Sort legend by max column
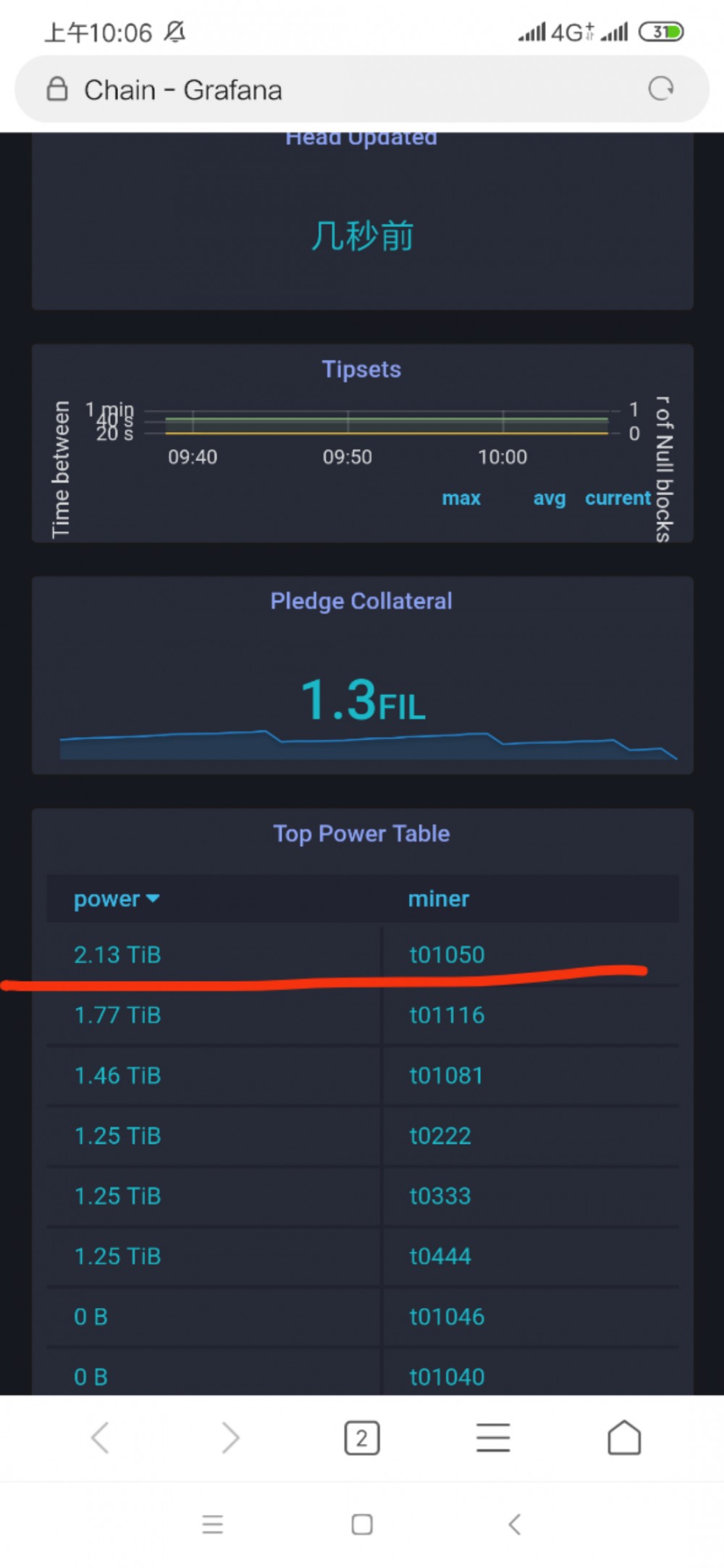 (x=461, y=498)
